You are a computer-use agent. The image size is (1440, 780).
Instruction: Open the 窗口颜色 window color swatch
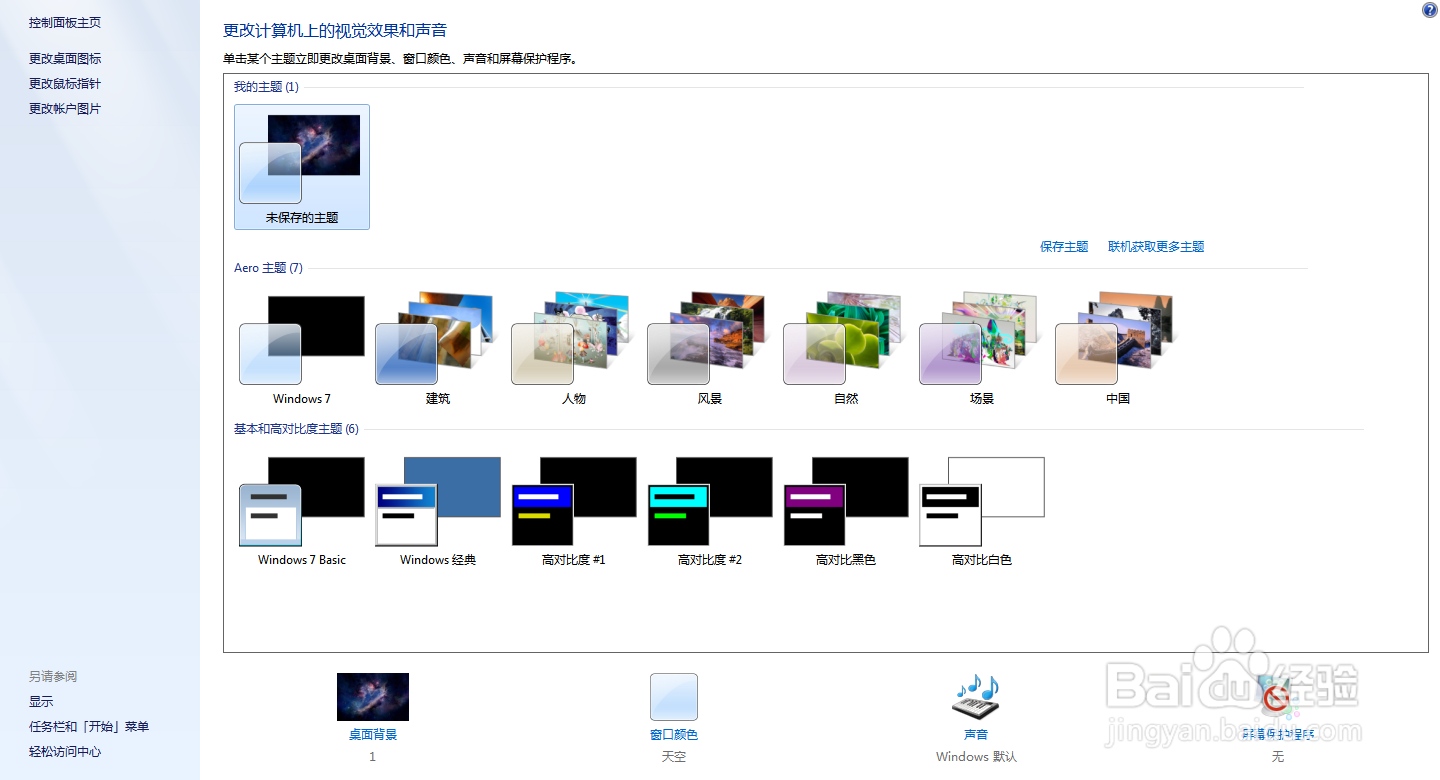674,697
